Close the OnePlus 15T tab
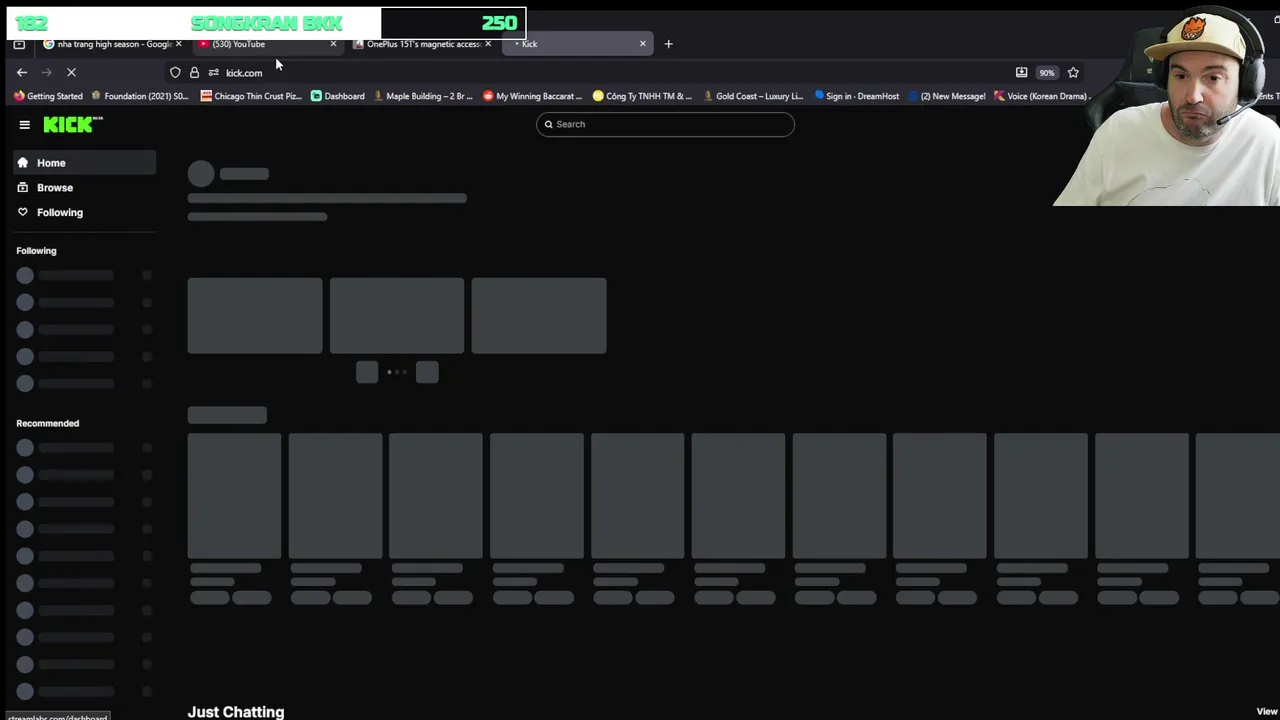 [488, 44]
